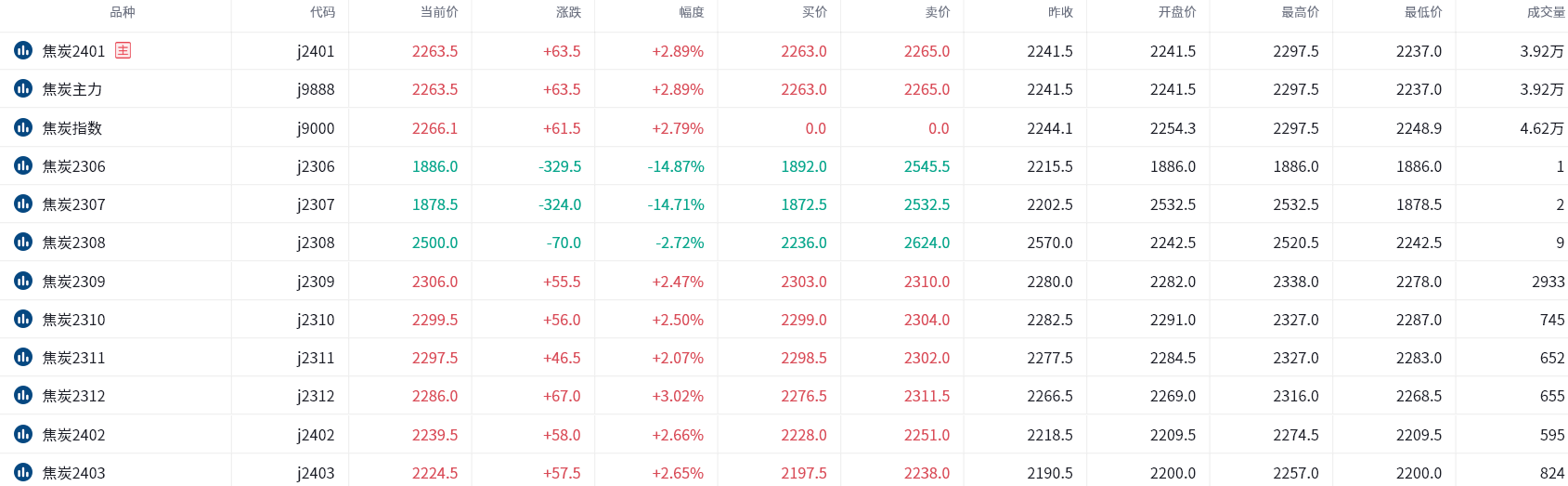Open the 焦炭2307 contract name
Image resolution: width=1568 pixels, height=486 pixels.
coord(74,204)
